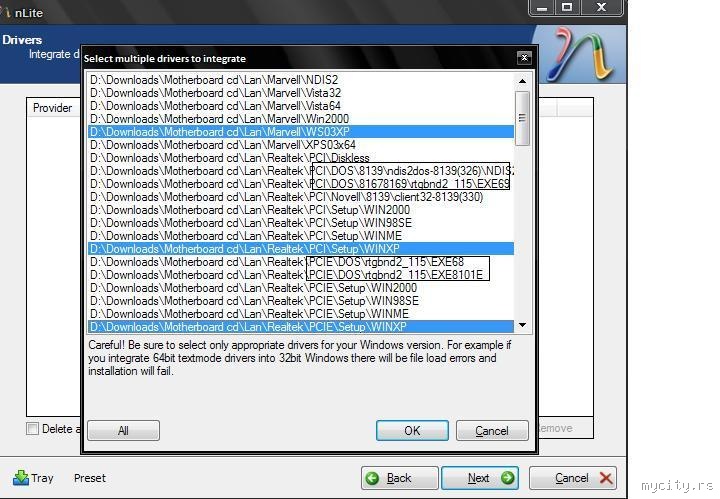Click the green arrow on Next button

tap(507, 478)
